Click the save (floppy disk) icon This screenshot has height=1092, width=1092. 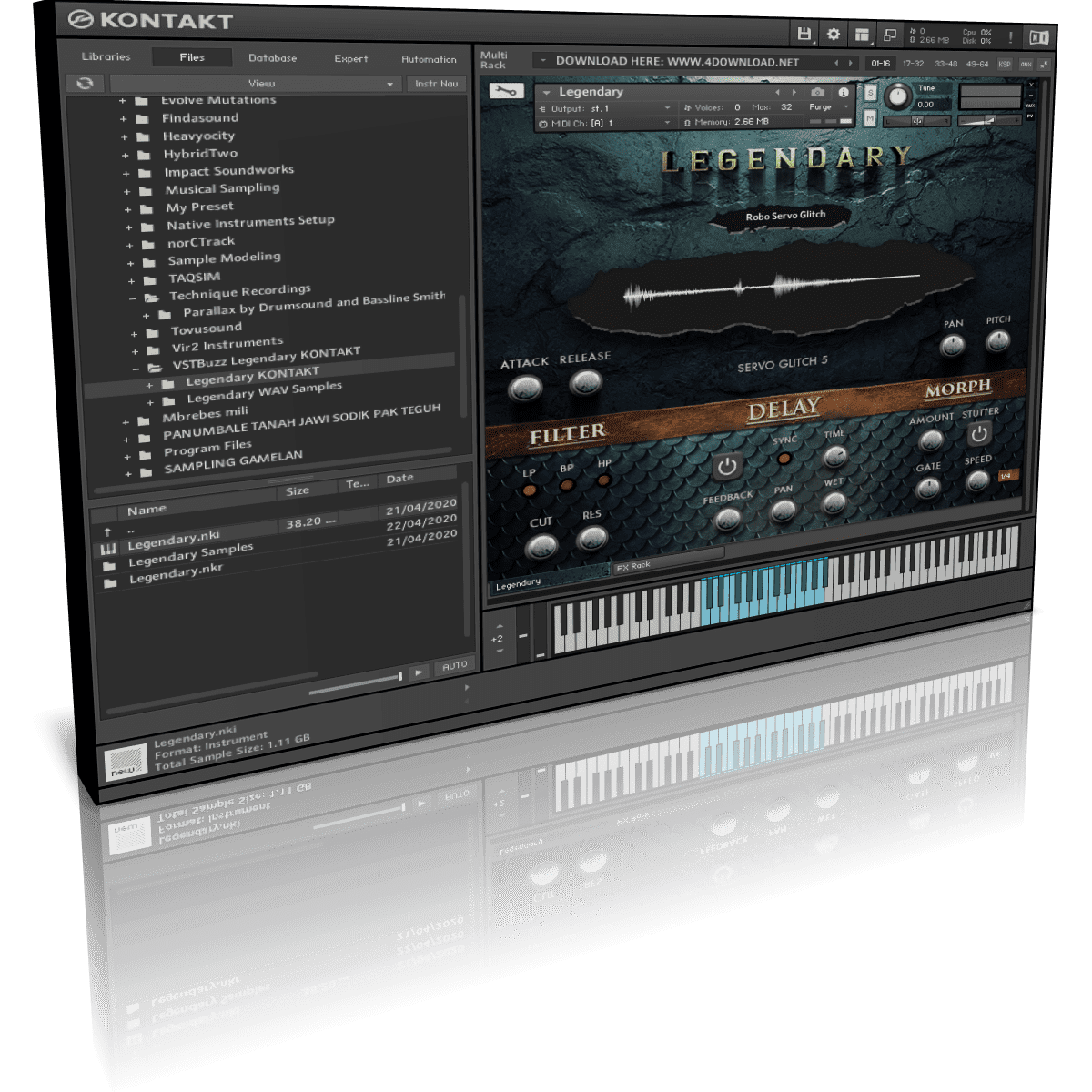coord(804,34)
